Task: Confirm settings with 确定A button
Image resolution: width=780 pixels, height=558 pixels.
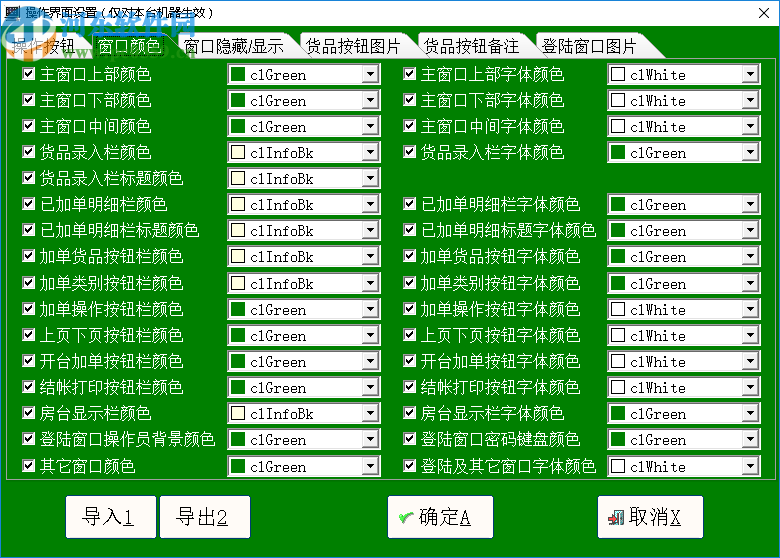Action: tap(440, 517)
